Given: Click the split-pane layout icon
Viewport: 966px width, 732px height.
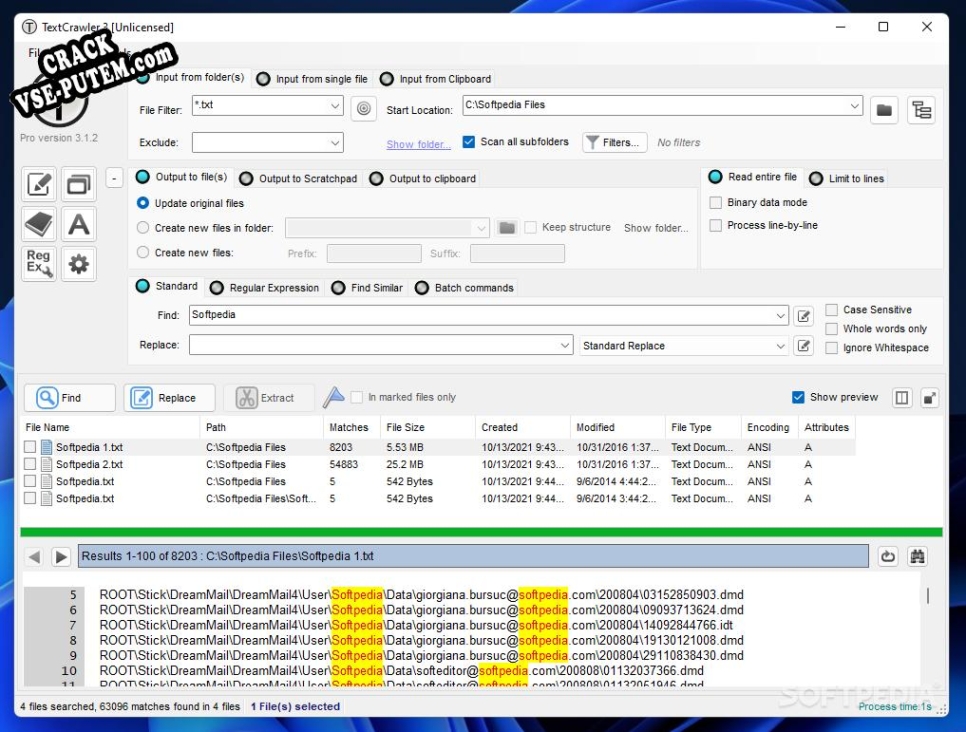Looking at the screenshot, I should point(901,397).
